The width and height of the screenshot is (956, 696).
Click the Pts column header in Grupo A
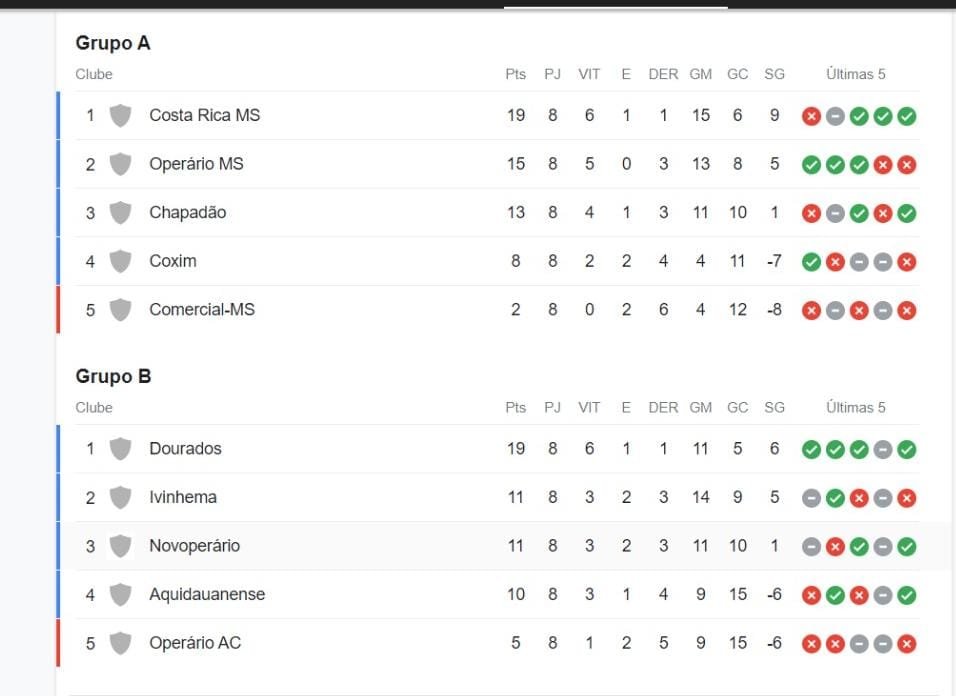coord(516,74)
